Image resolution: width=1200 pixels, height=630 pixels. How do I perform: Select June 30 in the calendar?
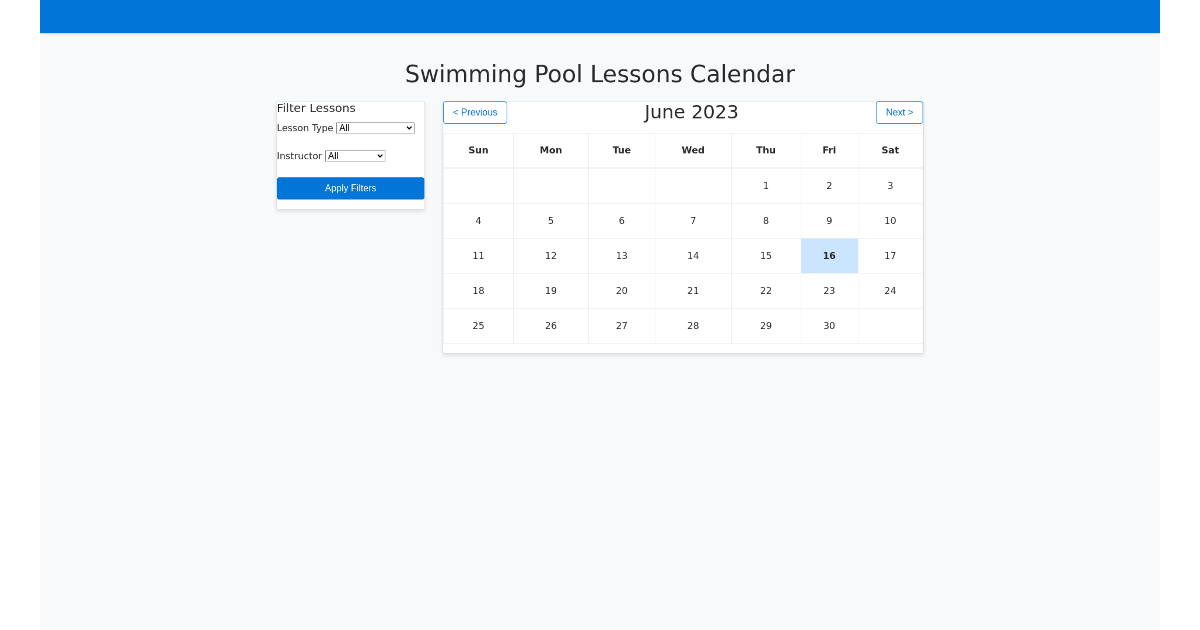[x=829, y=325]
